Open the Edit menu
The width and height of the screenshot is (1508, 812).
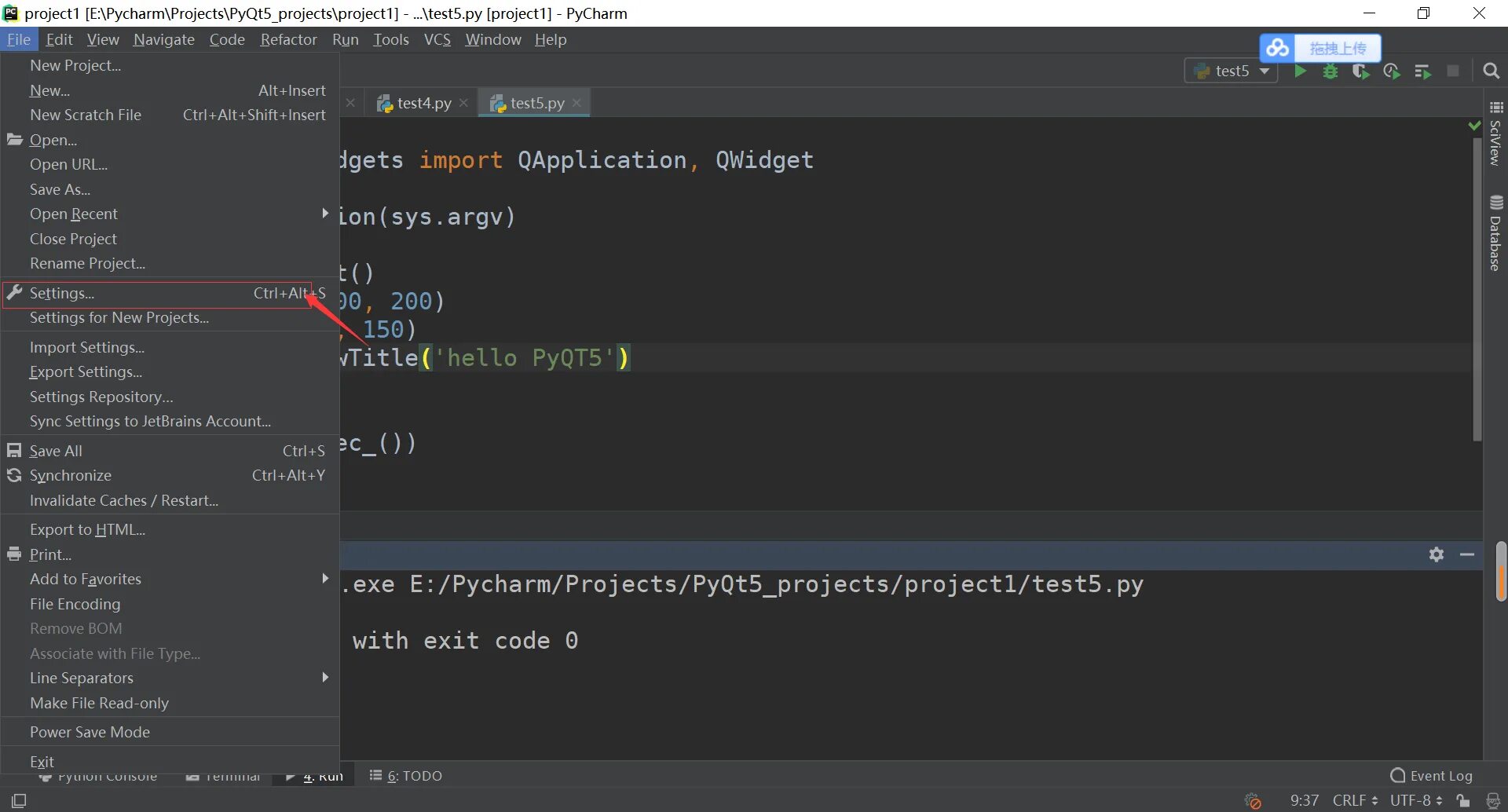click(x=59, y=39)
